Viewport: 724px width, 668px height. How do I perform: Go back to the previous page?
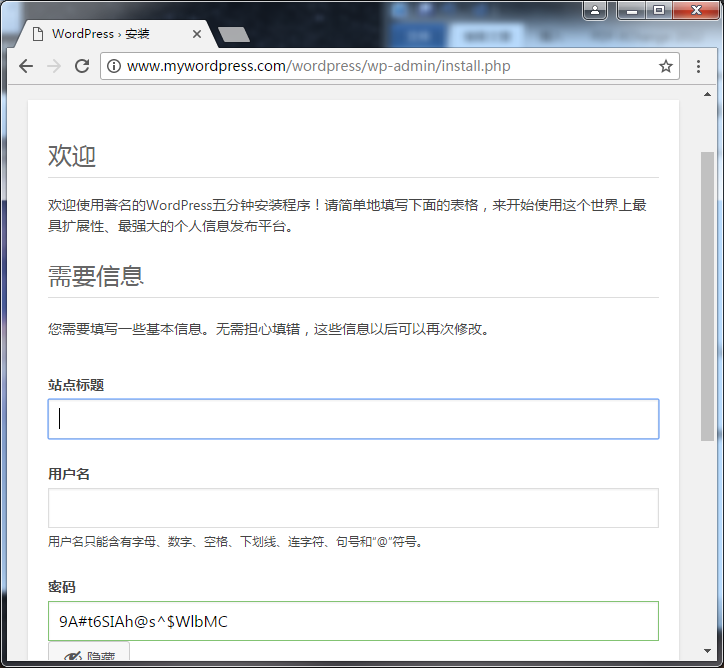pos(26,66)
